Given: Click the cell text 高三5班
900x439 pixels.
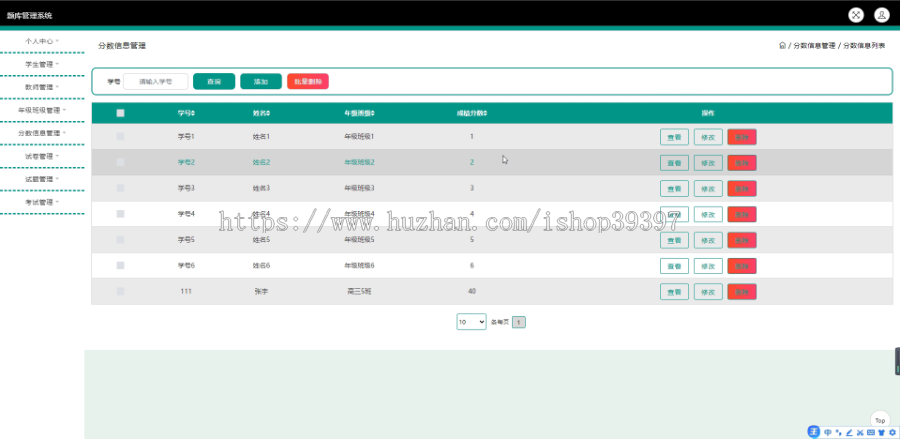Looking at the screenshot, I should (359, 292).
